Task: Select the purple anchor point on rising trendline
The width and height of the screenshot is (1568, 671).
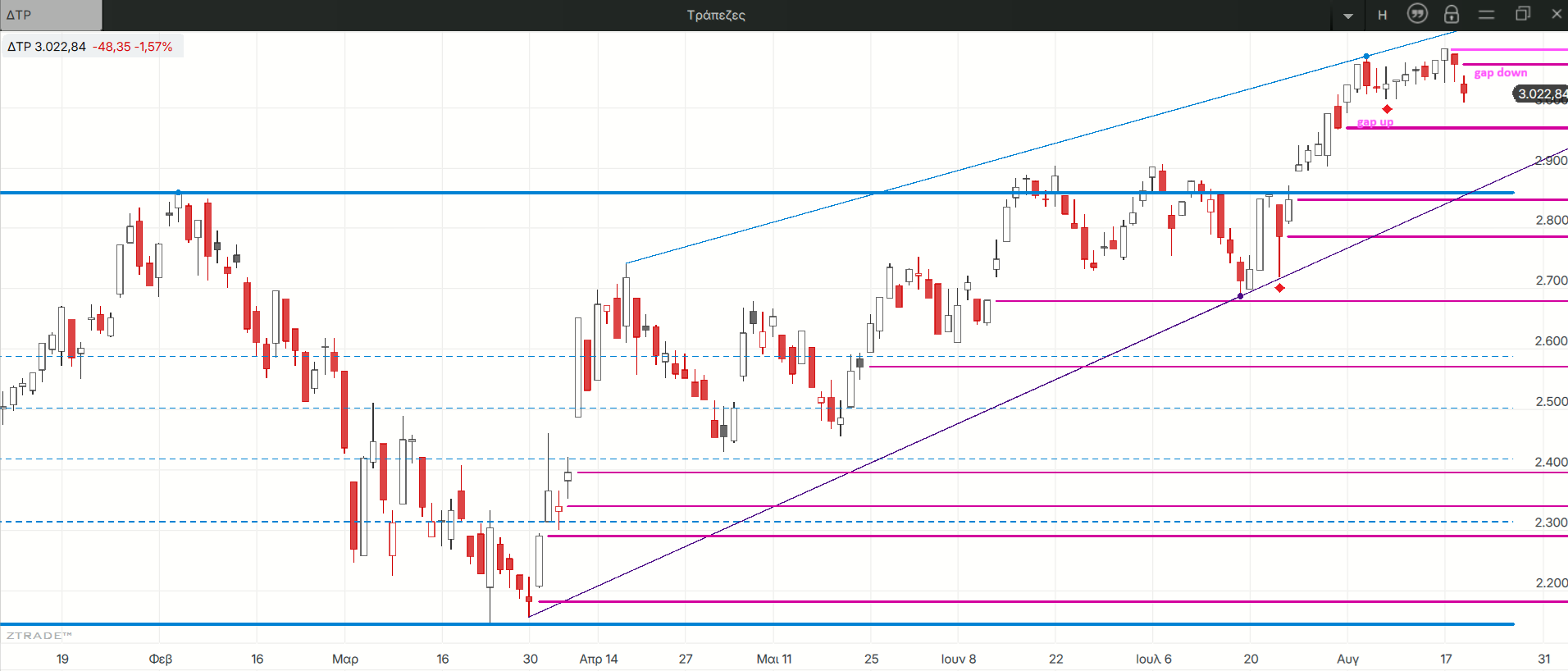Action: click(1240, 296)
